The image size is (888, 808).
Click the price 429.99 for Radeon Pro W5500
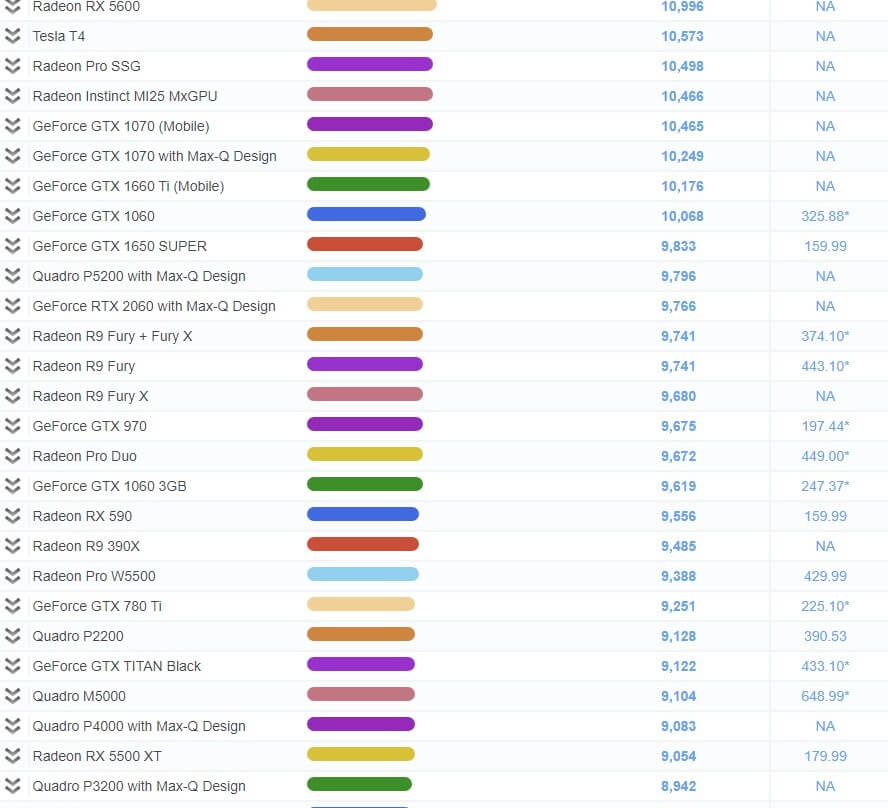pos(825,576)
